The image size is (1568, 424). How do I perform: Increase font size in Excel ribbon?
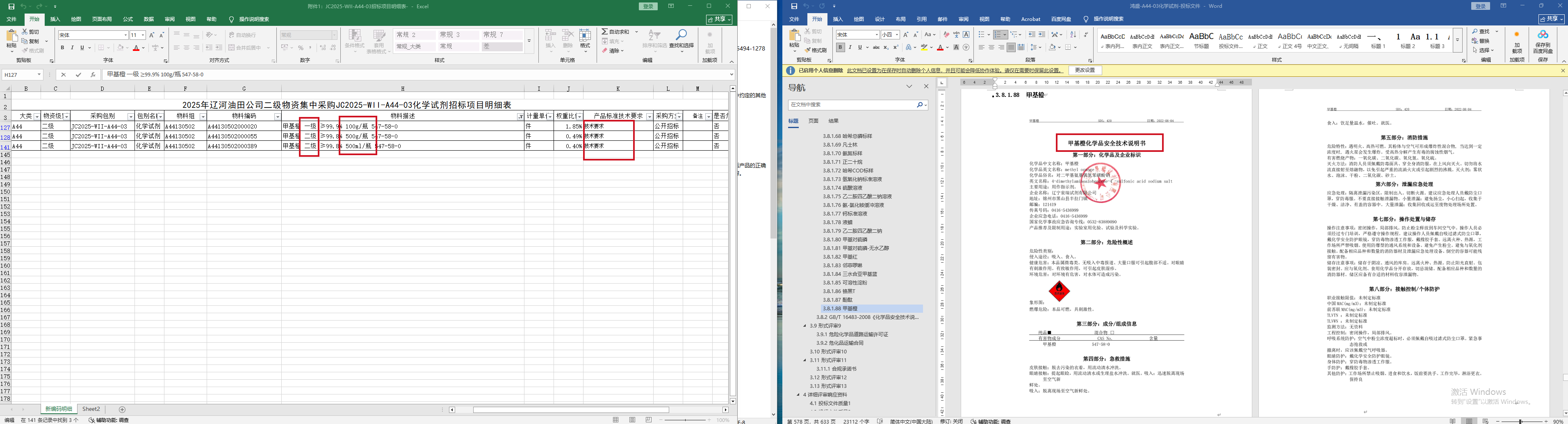[152, 35]
